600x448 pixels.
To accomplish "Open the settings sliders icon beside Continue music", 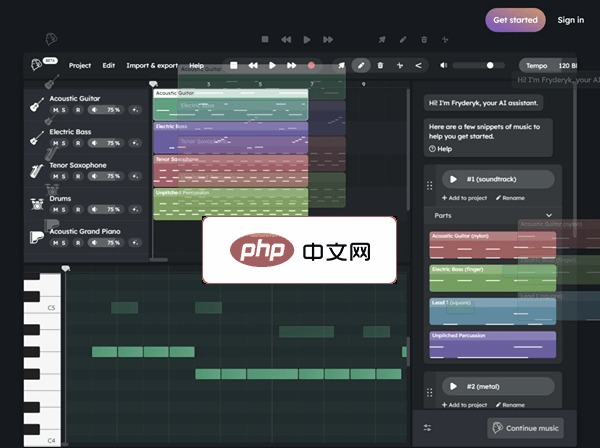I will tap(427, 428).
